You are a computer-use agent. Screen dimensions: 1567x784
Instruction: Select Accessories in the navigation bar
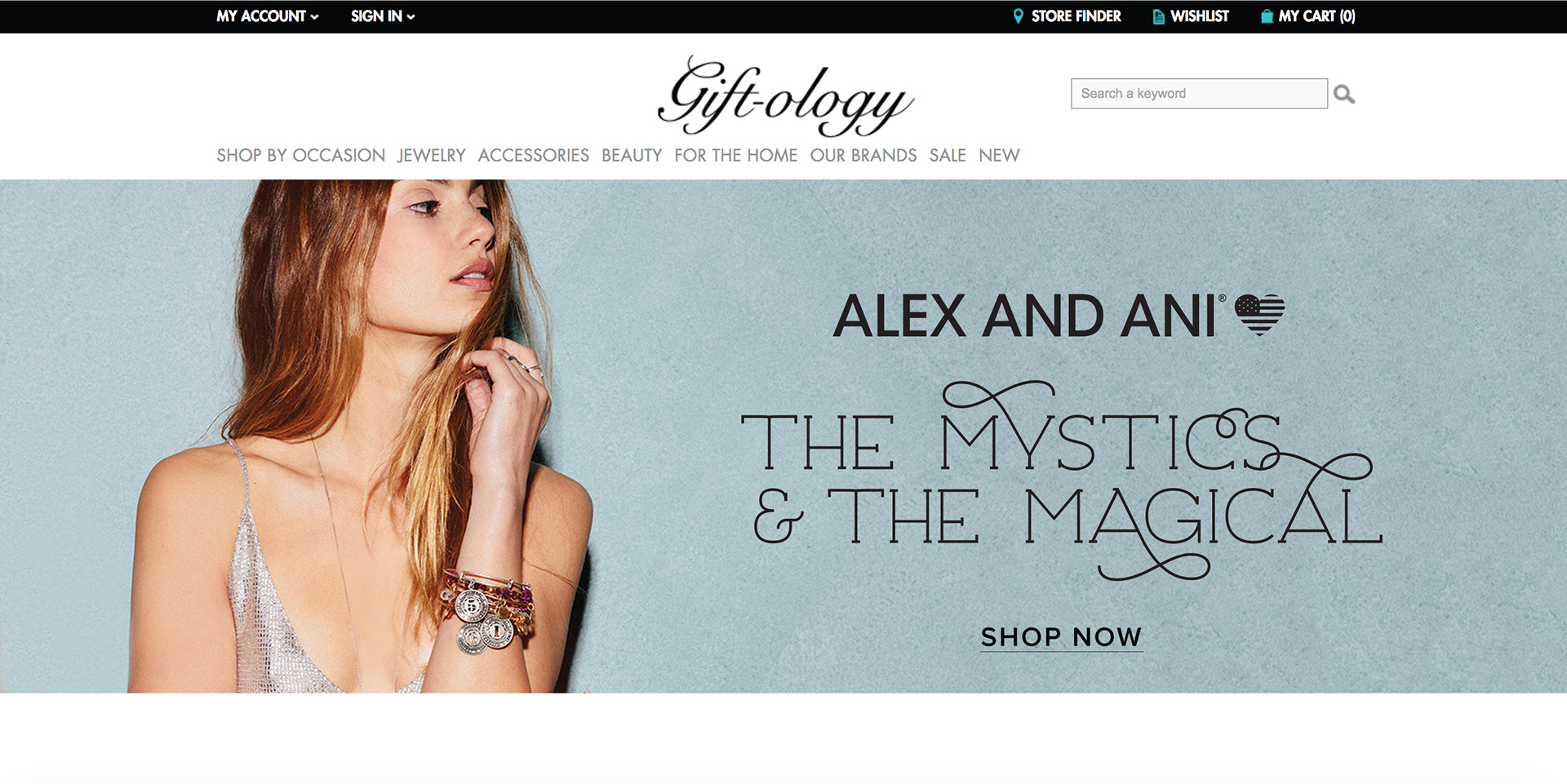pos(533,155)
